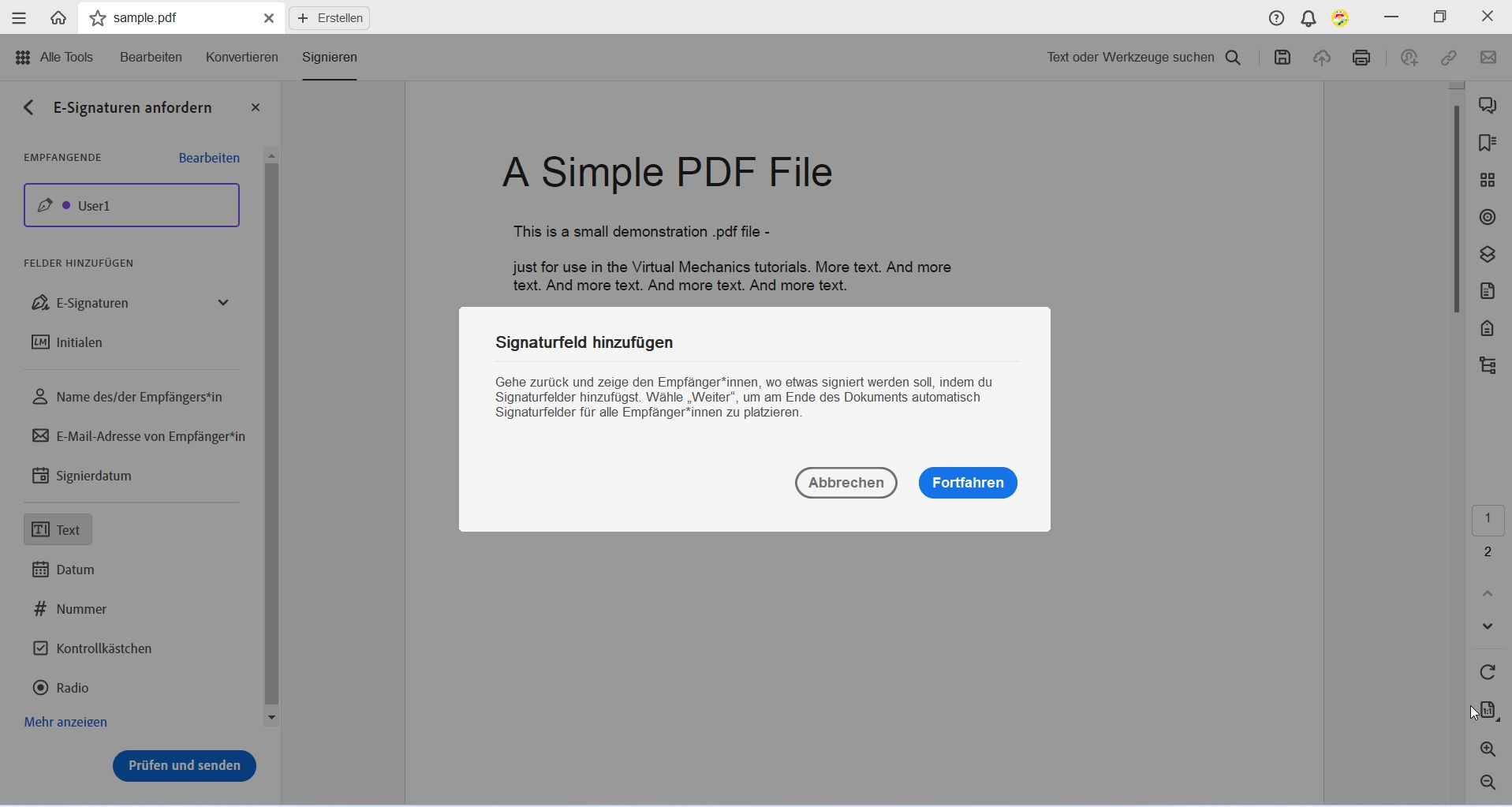1512x807 pixels.
Task: Click the Mehr anzeigen link
Action: click(x=65, y=722)
